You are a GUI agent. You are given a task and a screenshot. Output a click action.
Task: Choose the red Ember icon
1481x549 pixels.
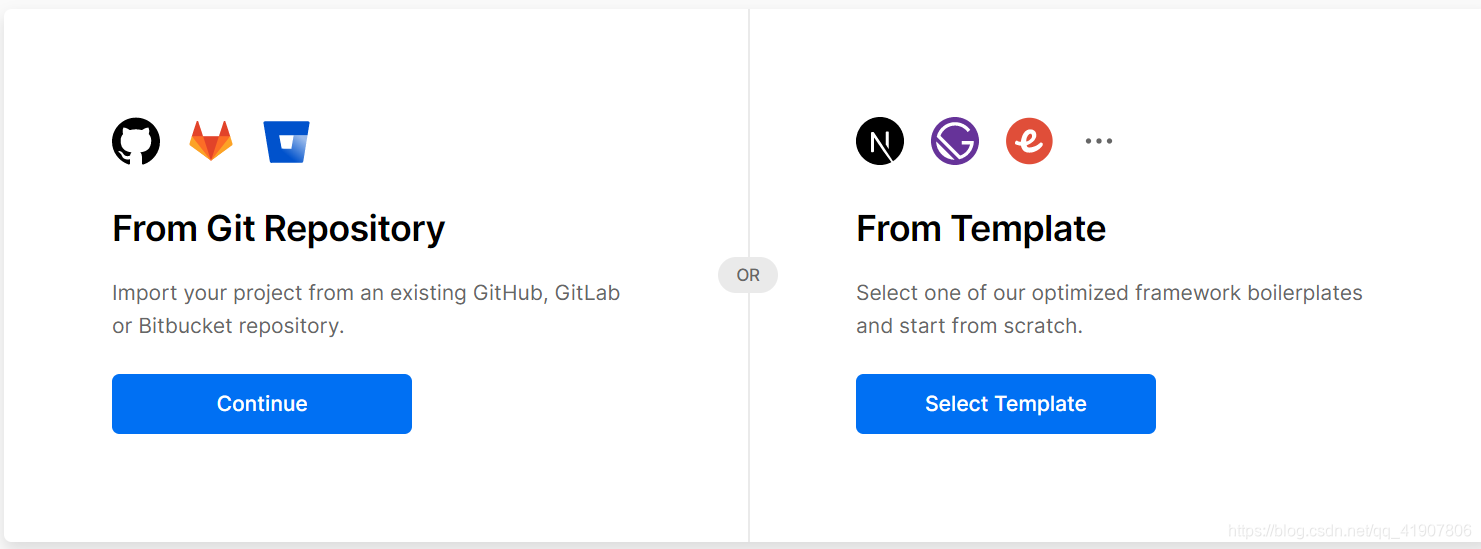tap(1029, 141)
